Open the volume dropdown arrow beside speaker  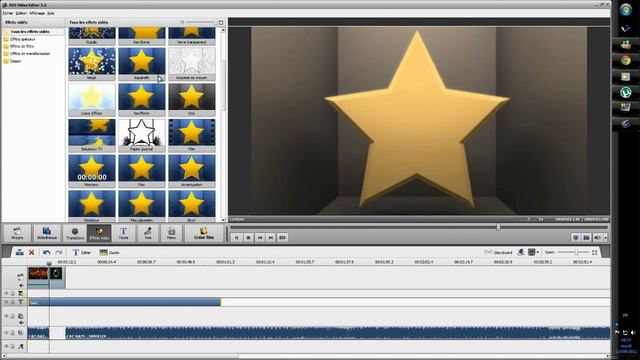click(x=605, y=238)
